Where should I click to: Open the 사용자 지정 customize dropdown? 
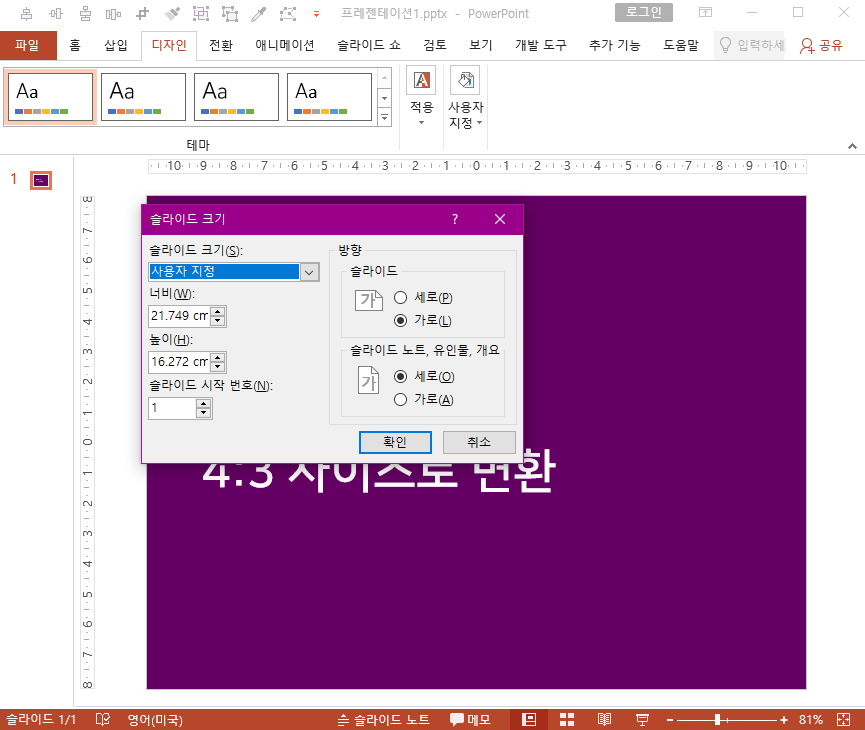tap(466, 98)
